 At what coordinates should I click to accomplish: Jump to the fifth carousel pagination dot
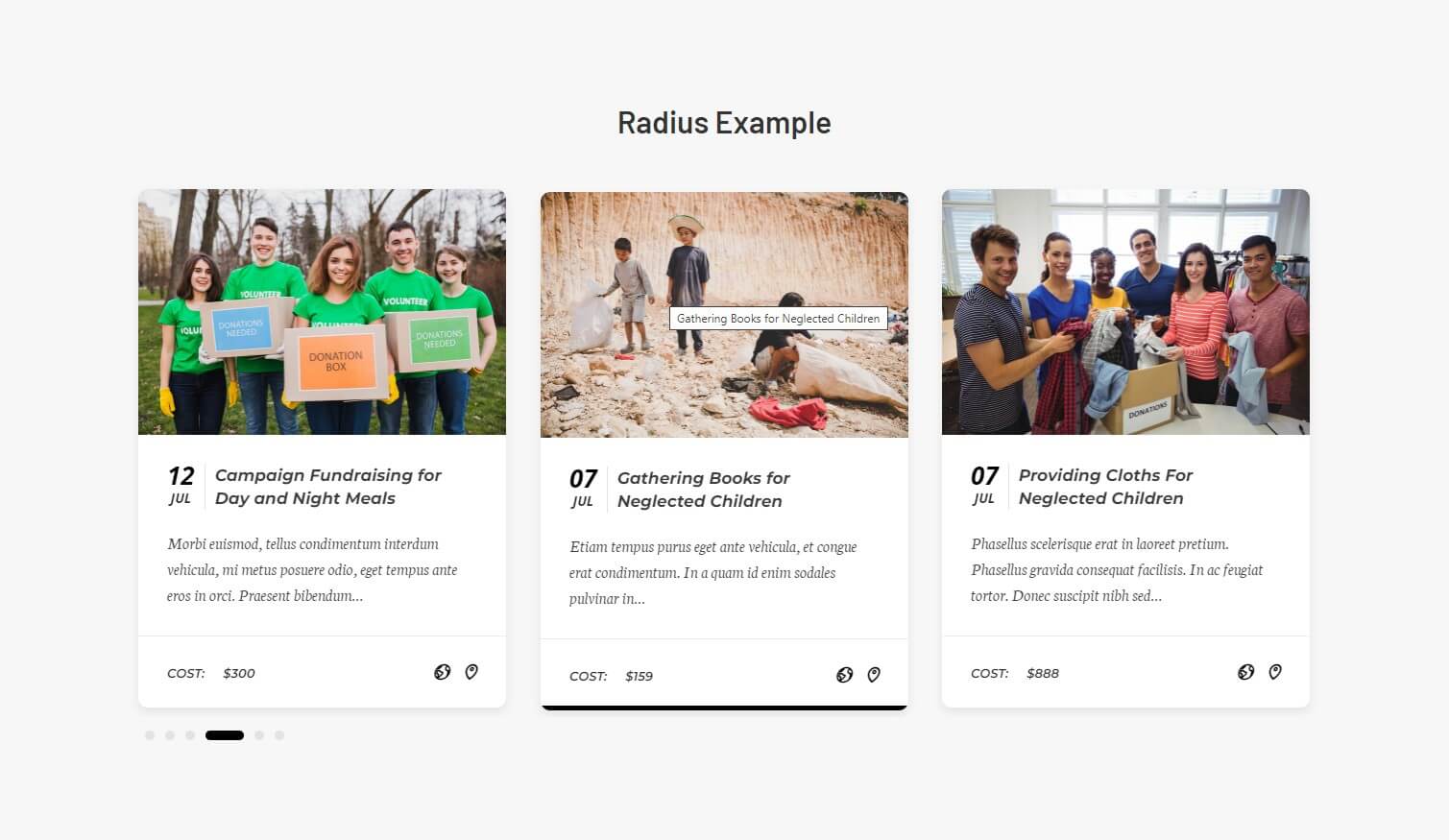tap(259, 735)
